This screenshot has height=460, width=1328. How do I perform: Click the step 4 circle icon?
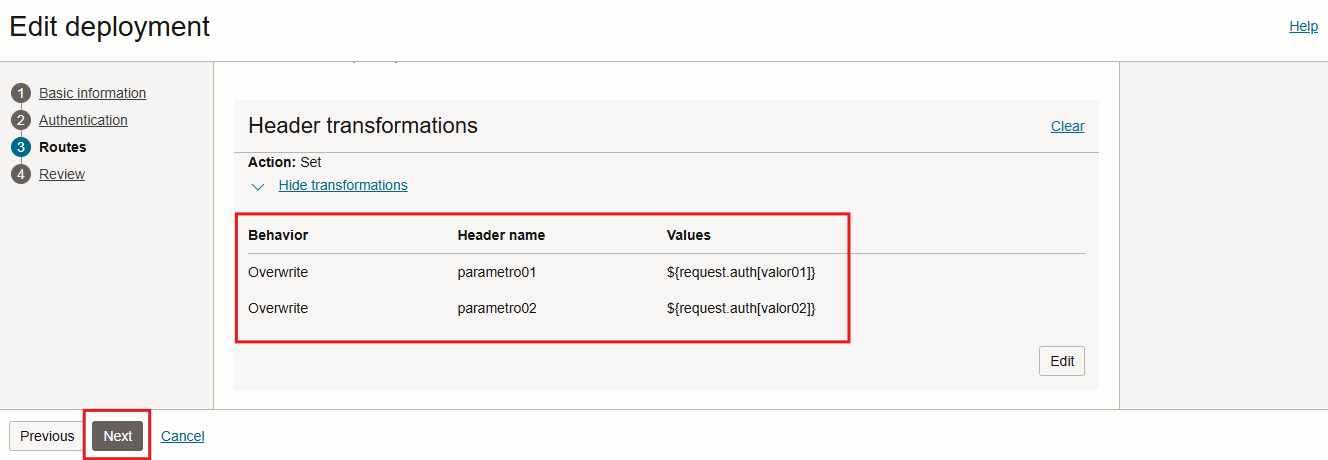point(20,174)
